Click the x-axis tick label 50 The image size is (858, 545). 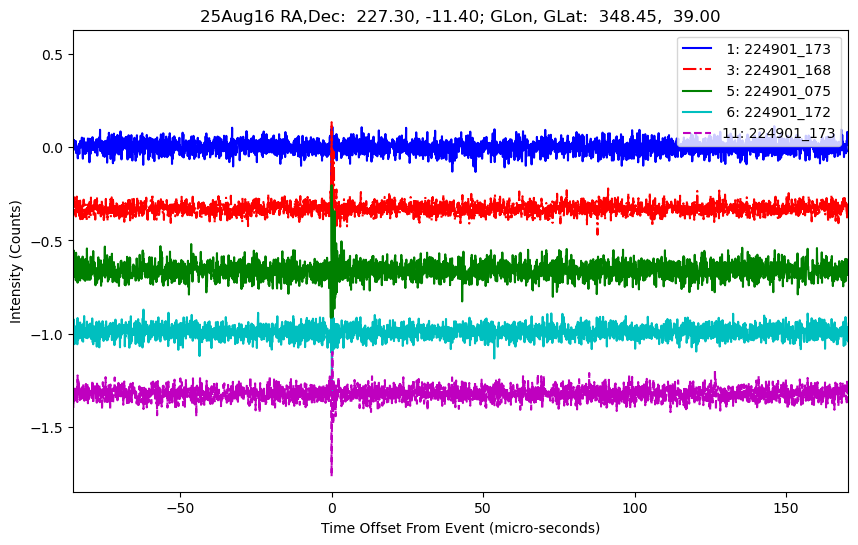(483, 508)
